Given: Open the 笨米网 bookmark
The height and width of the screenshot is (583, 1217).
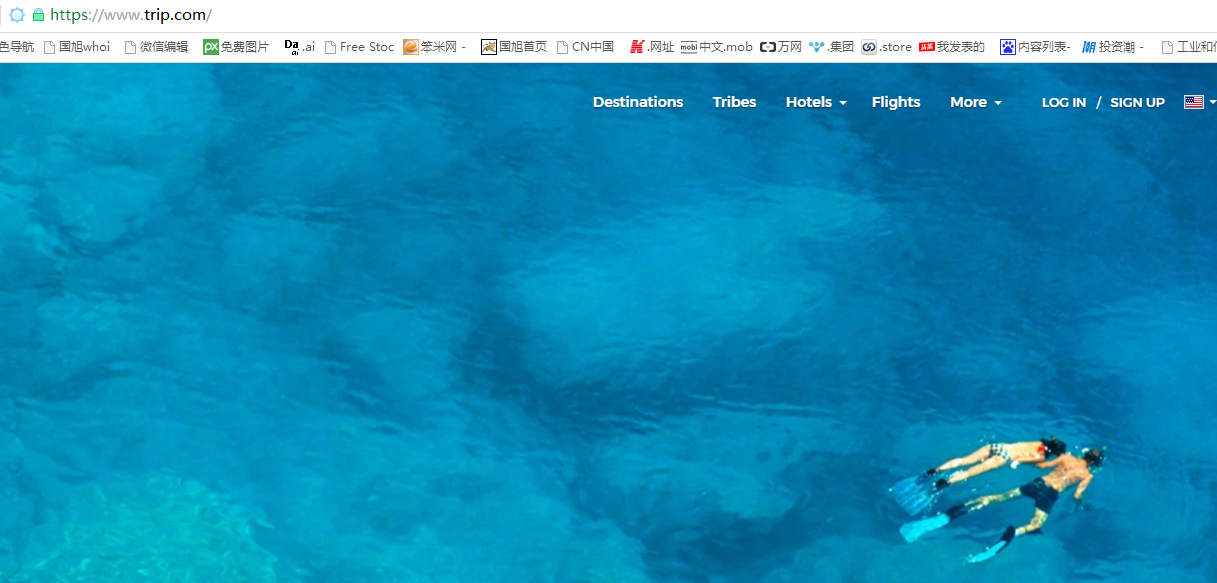Looking at the screenshot, I should coord(434,47).
